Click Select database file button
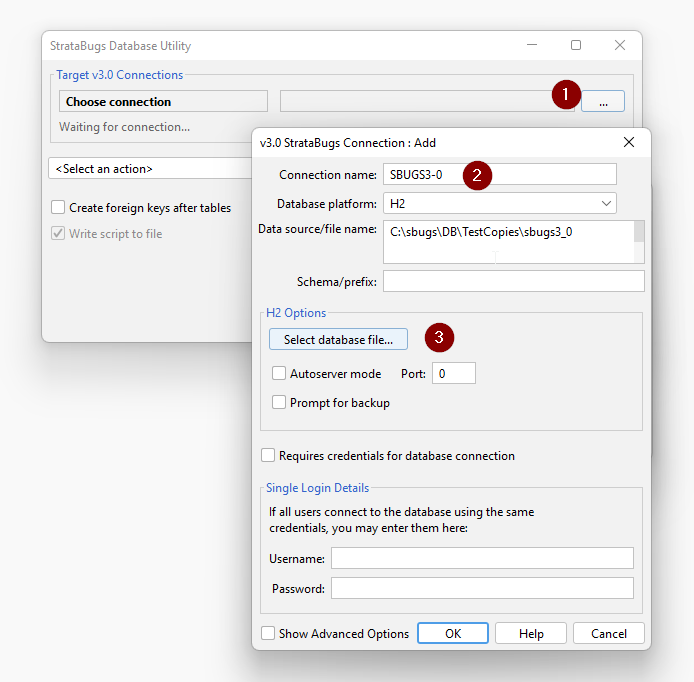This screenshot has width=694, height=682. coord(338,339)
